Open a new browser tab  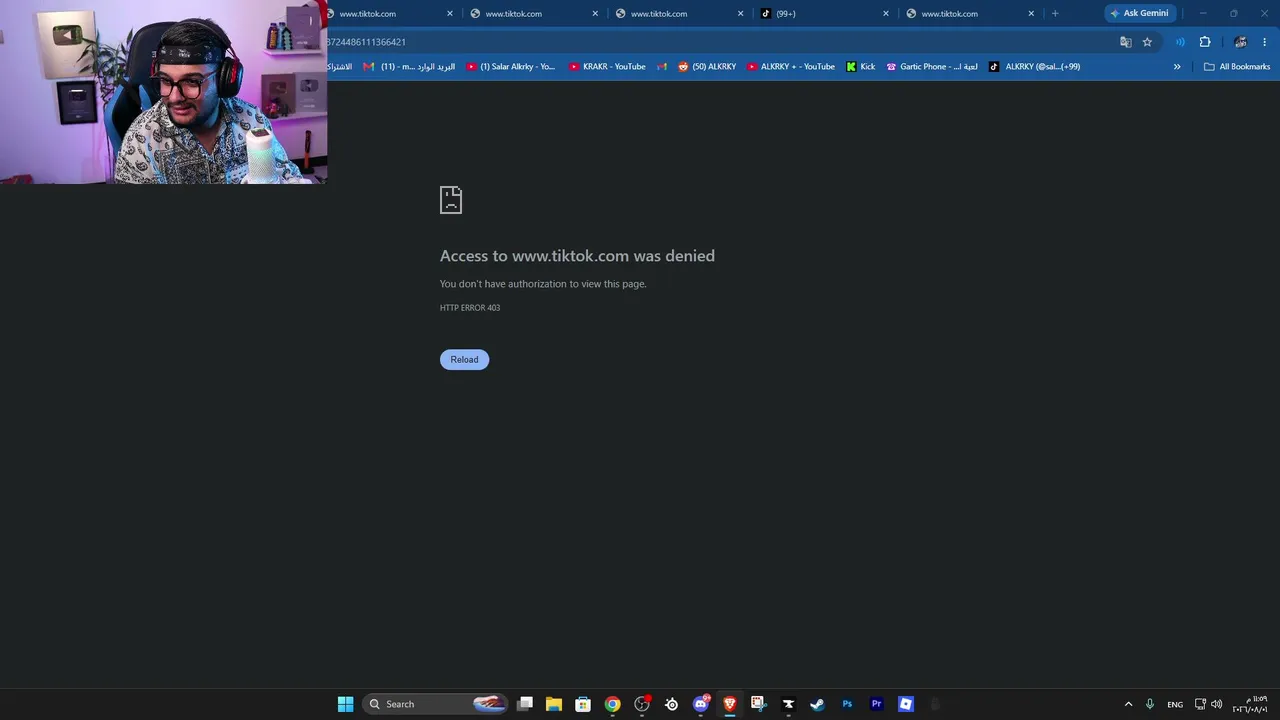click(1055, 14)
